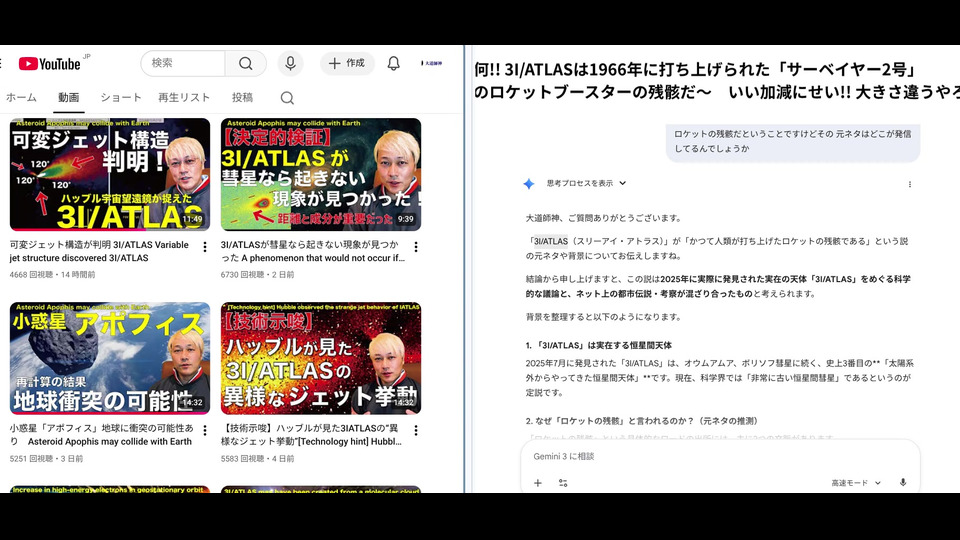The height and width of the screenshot is (540, 960).
Task: Add attachment with plus icon in Gemini
Action: coord(538,482)
